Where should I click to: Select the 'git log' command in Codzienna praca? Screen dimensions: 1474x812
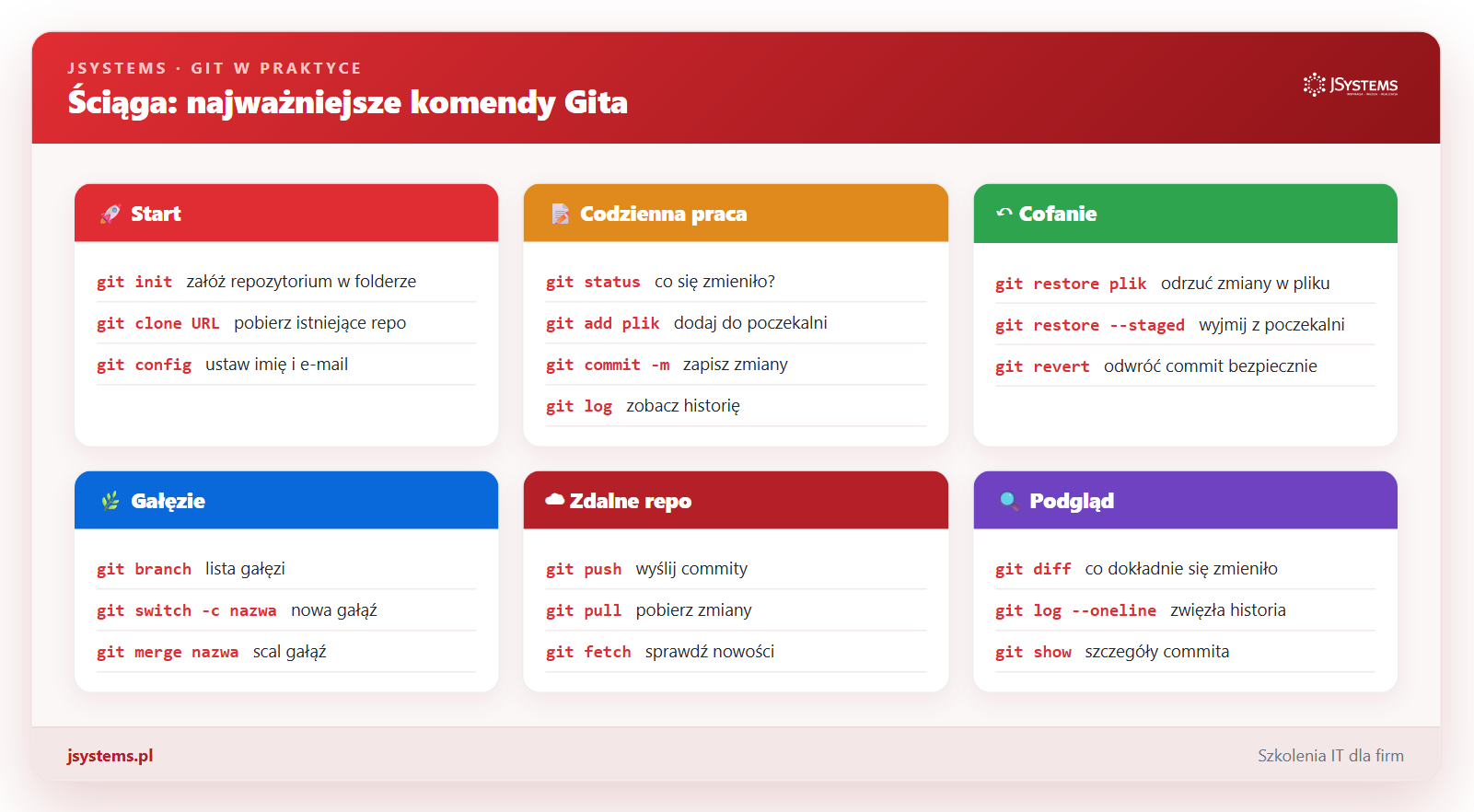tap(579, 406)
